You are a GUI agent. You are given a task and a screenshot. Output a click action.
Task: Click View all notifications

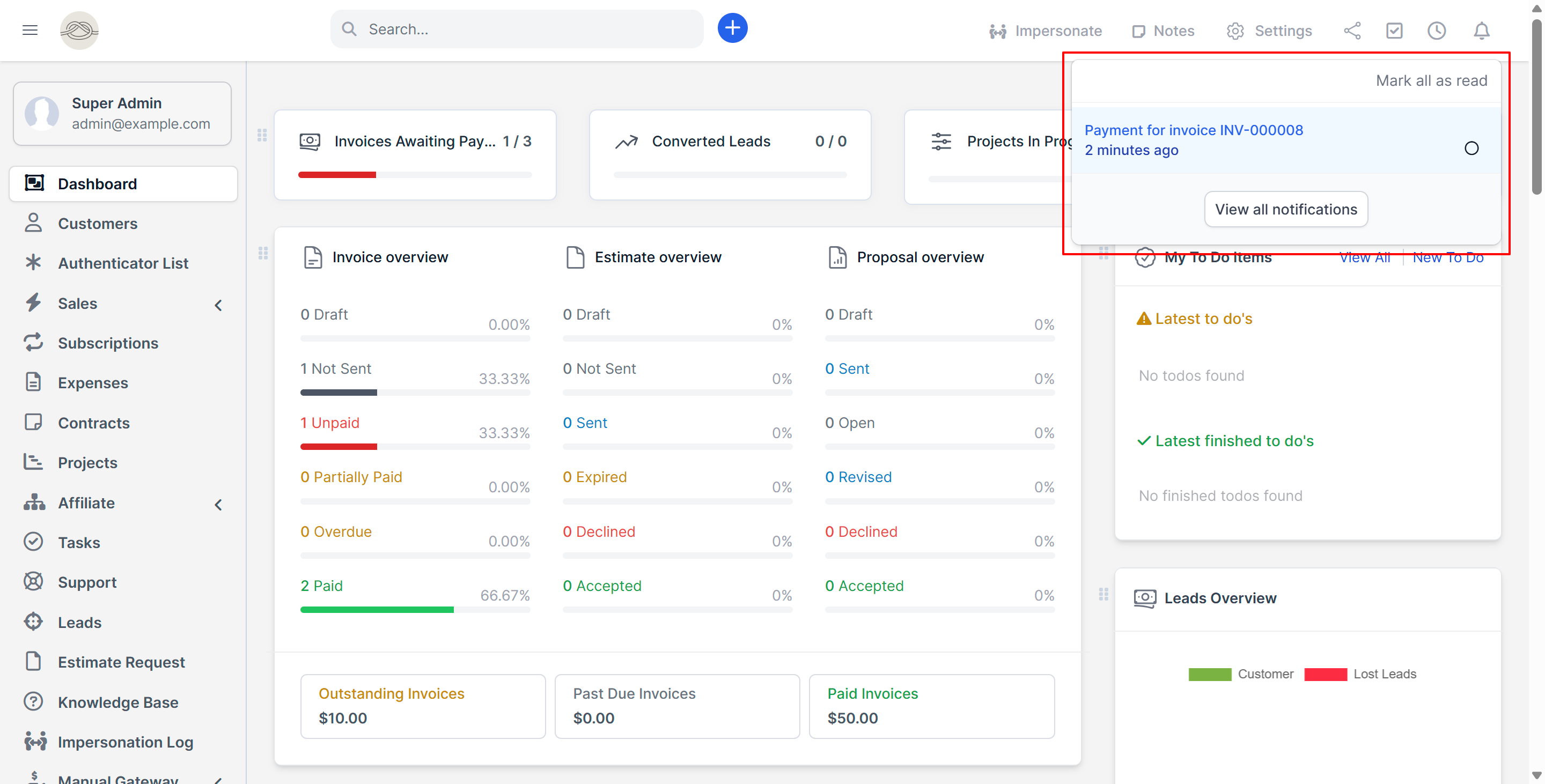[1285, 209]
